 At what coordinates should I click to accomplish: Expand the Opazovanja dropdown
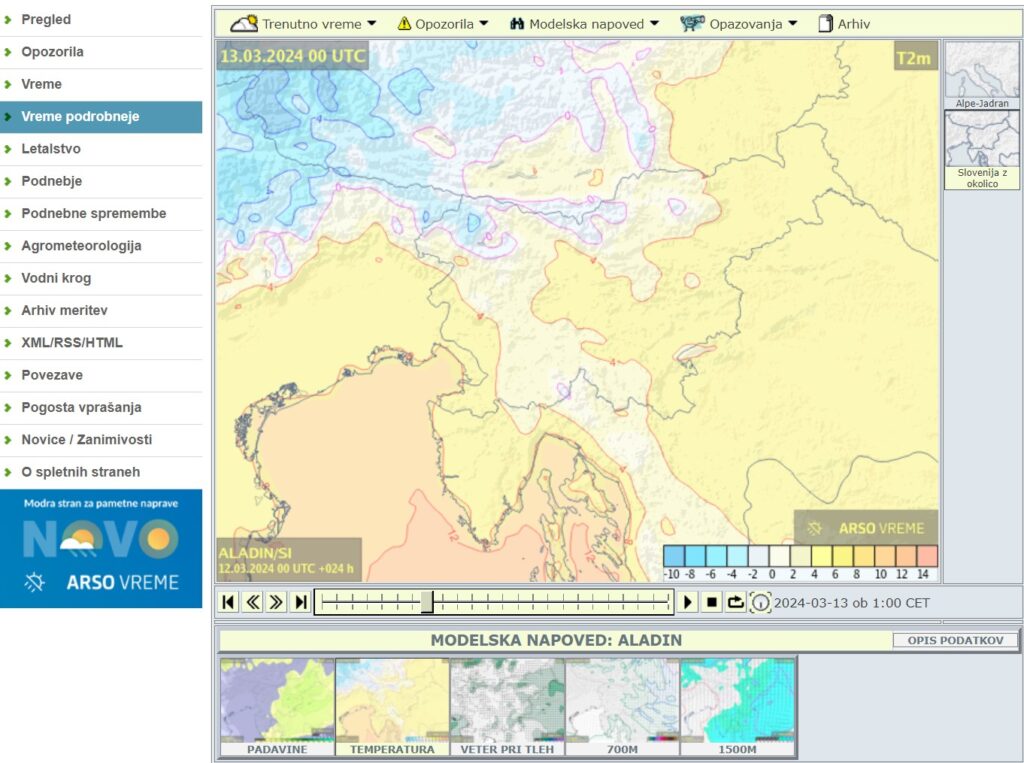[739, 24]
